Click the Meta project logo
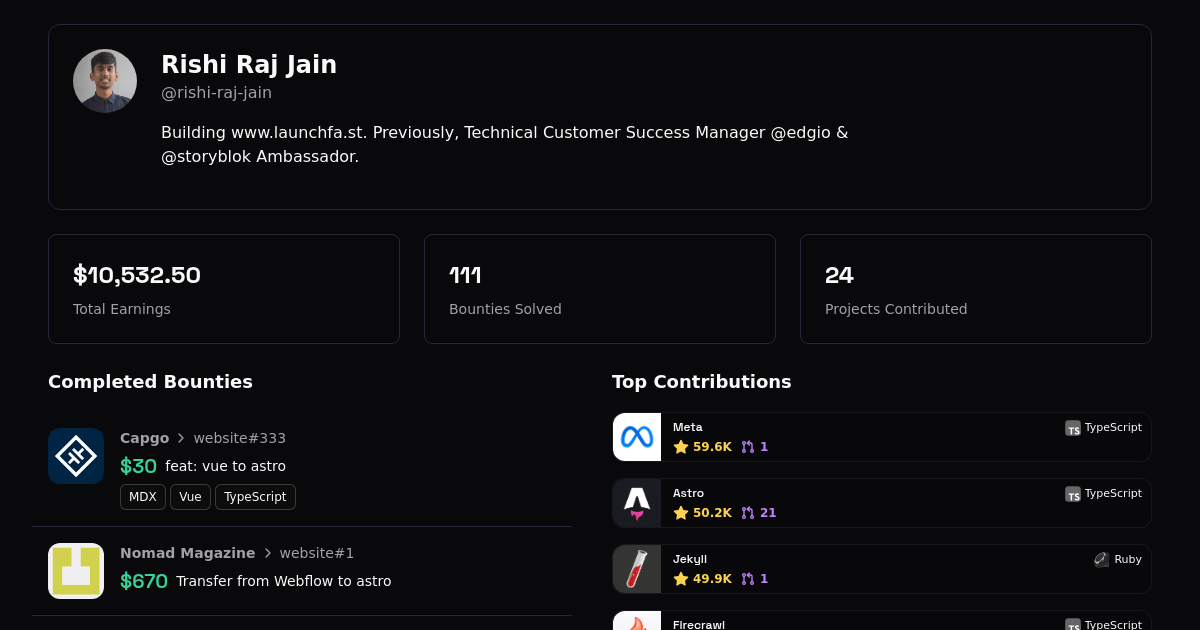 (637, 437)
